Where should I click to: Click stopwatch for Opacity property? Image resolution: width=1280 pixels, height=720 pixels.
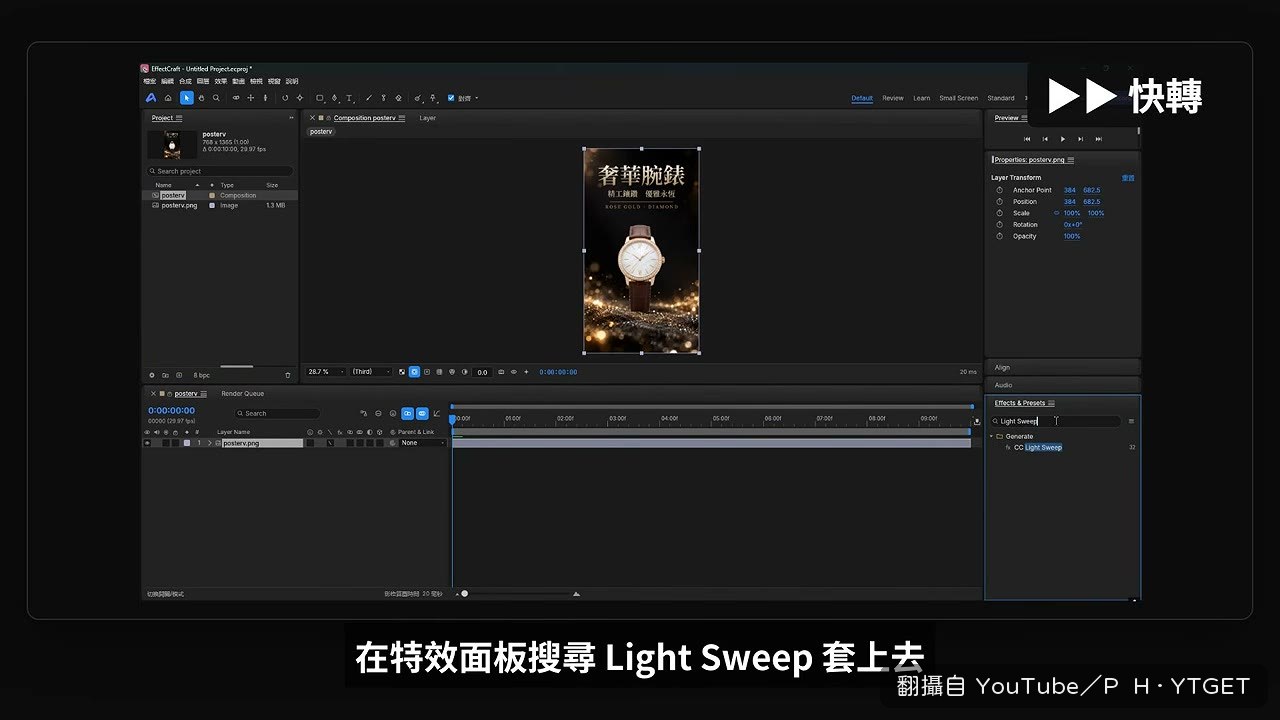click(999, 236)
